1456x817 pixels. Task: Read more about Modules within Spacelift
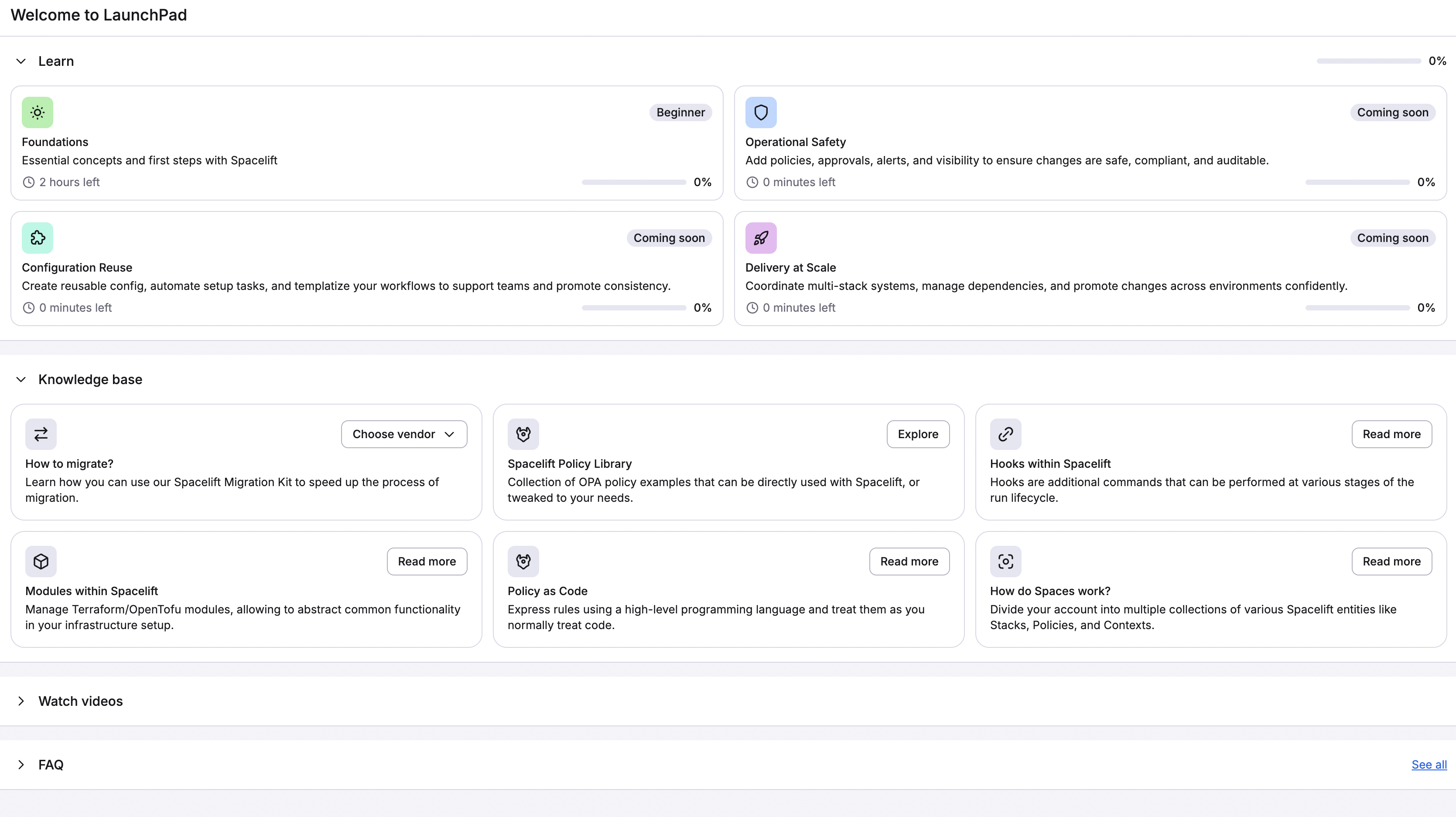click(x=427, y=561)
